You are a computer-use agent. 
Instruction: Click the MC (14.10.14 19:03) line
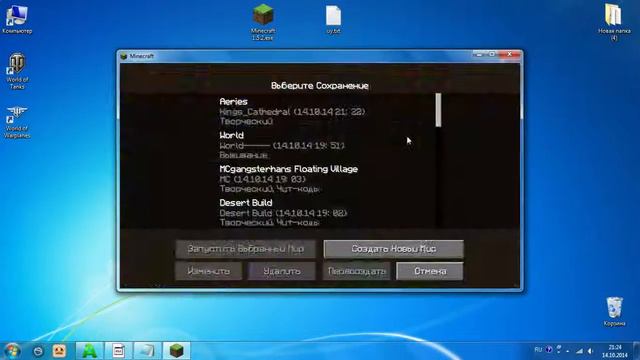click(x=262, y=179)
